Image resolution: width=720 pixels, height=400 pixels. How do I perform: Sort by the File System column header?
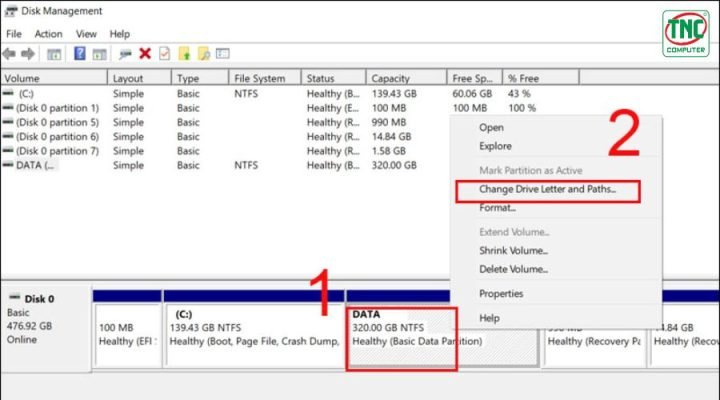(258, 78)
